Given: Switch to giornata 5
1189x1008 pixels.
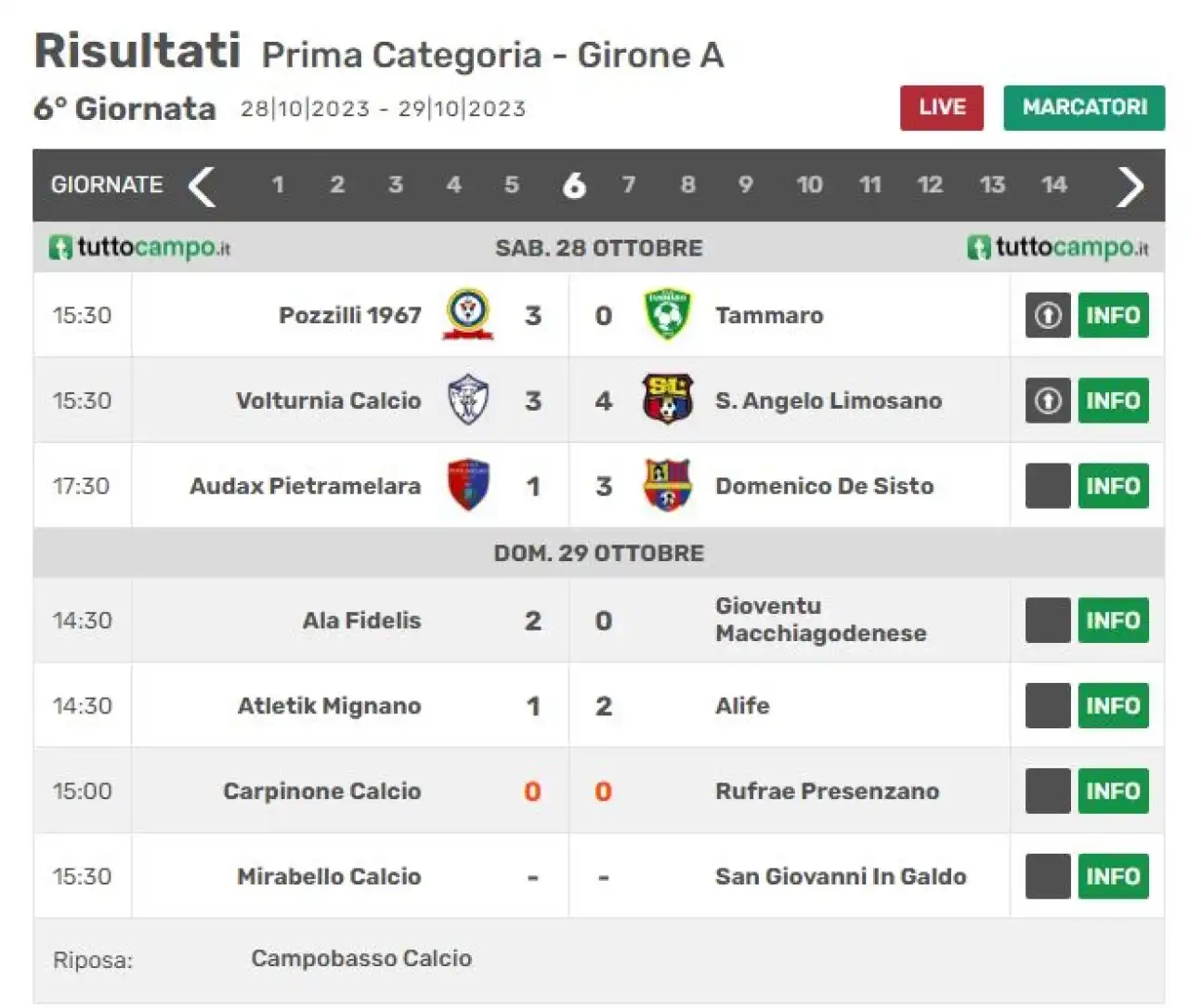Looking at the screenshot, I should (x=511, y=185).
